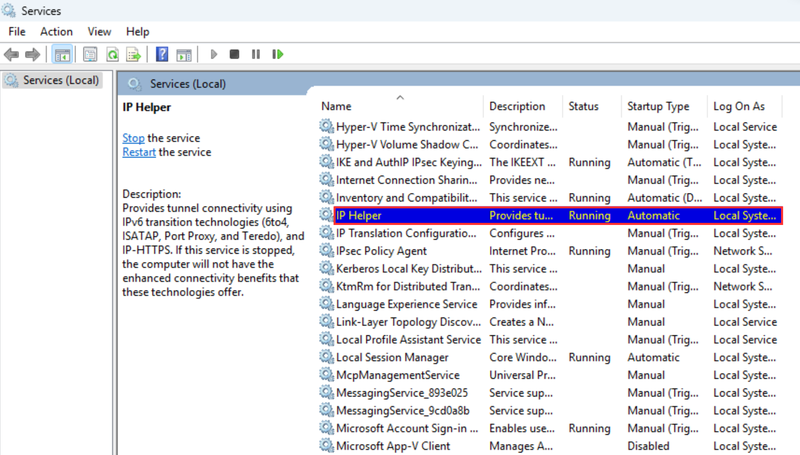Image resolution: width=800 pixels, height=455 pixels.
Task: Click gear icon of Hyper-V Volume Shadow Copy
Action: click(x=327, y=144)
